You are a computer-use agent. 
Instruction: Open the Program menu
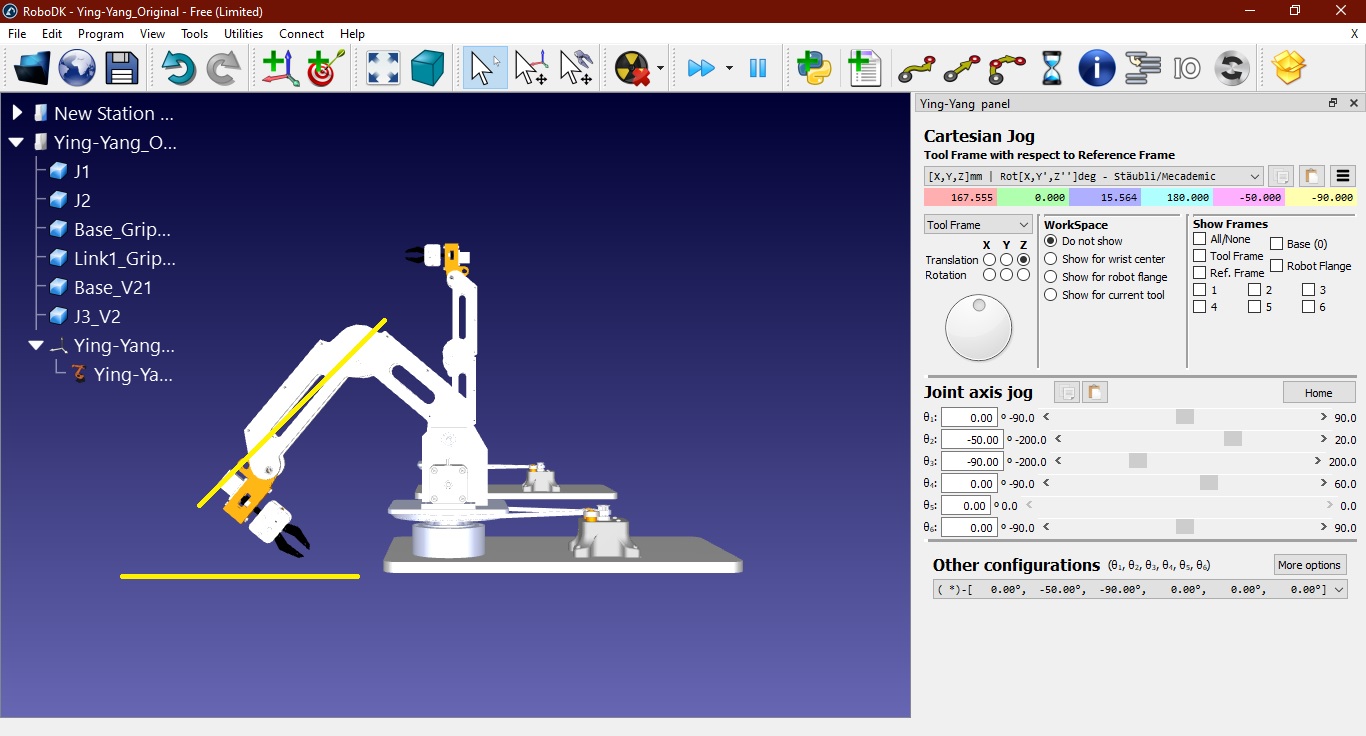[x=101, y=34]
